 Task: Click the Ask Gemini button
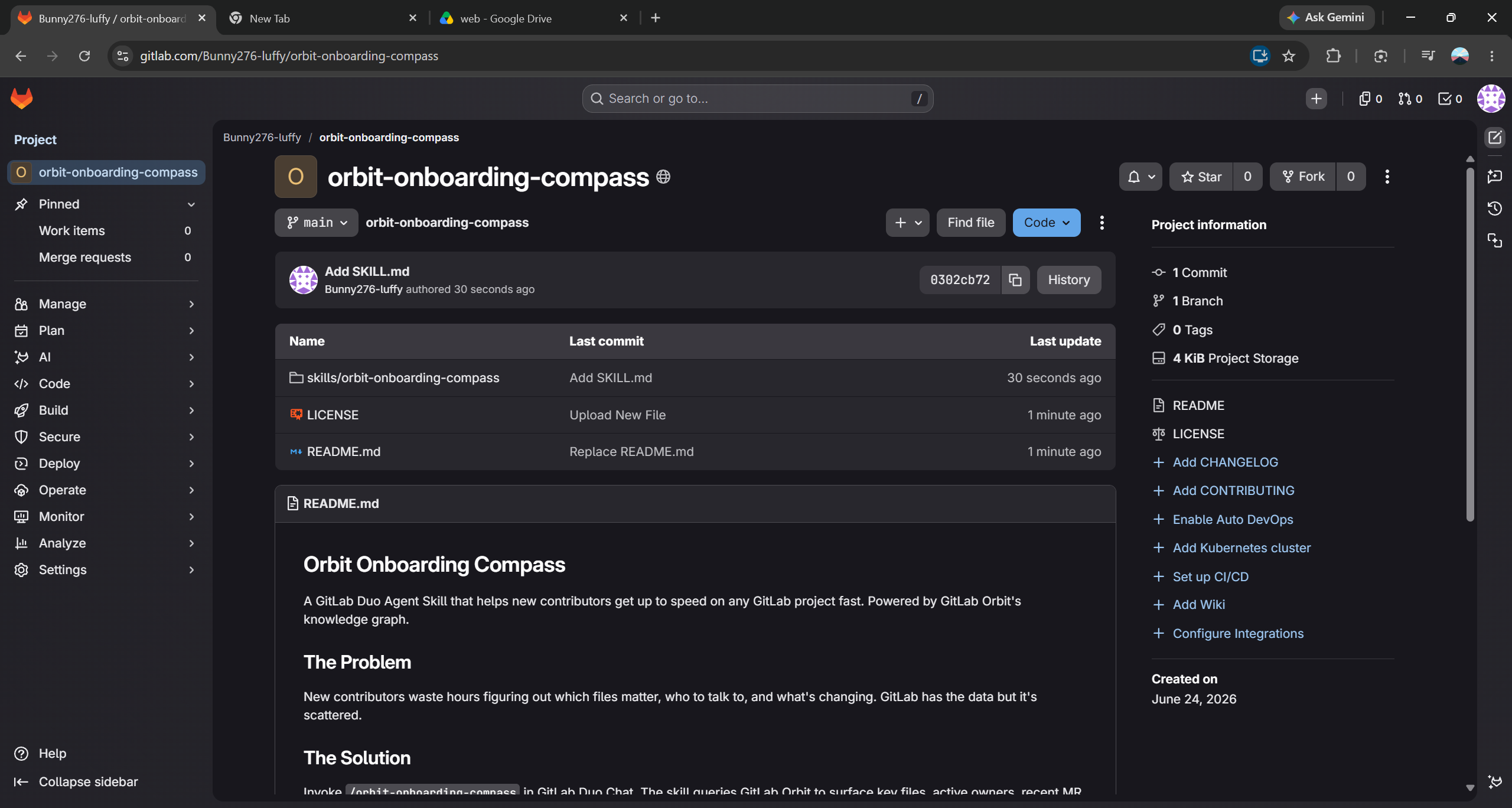pos(1326,18)
